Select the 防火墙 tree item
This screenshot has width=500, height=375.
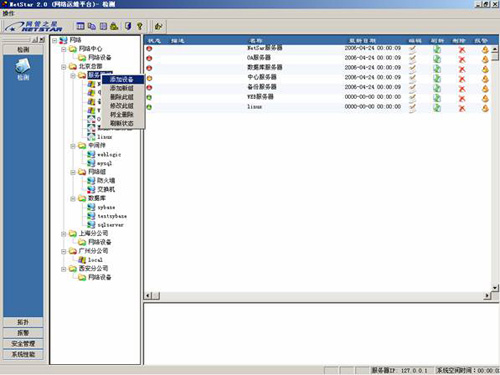coord(106,180)
